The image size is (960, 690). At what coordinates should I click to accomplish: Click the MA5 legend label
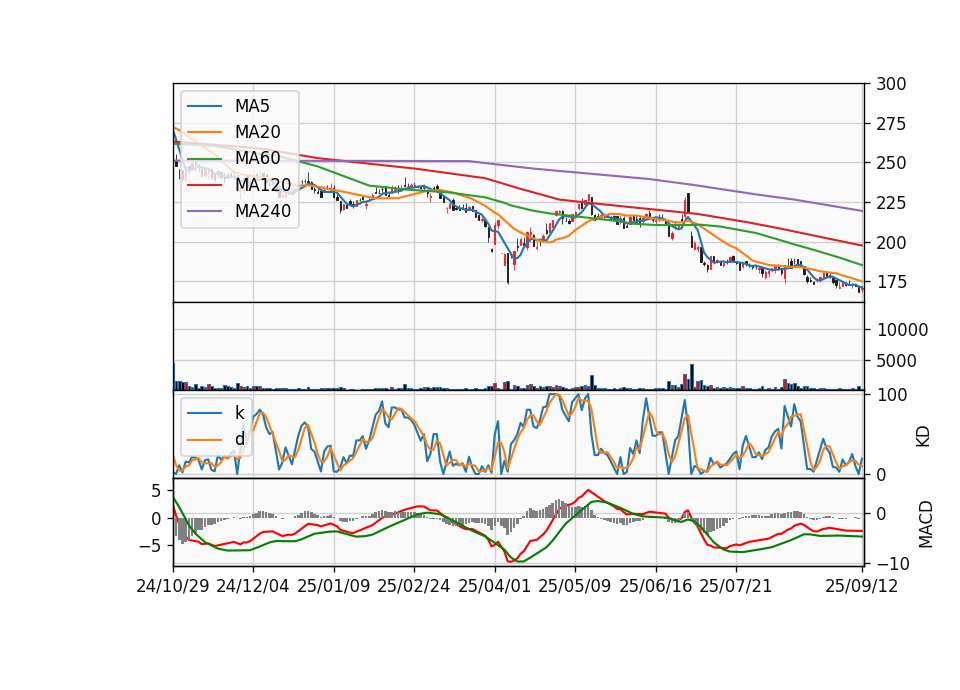[x=252, y=106]
